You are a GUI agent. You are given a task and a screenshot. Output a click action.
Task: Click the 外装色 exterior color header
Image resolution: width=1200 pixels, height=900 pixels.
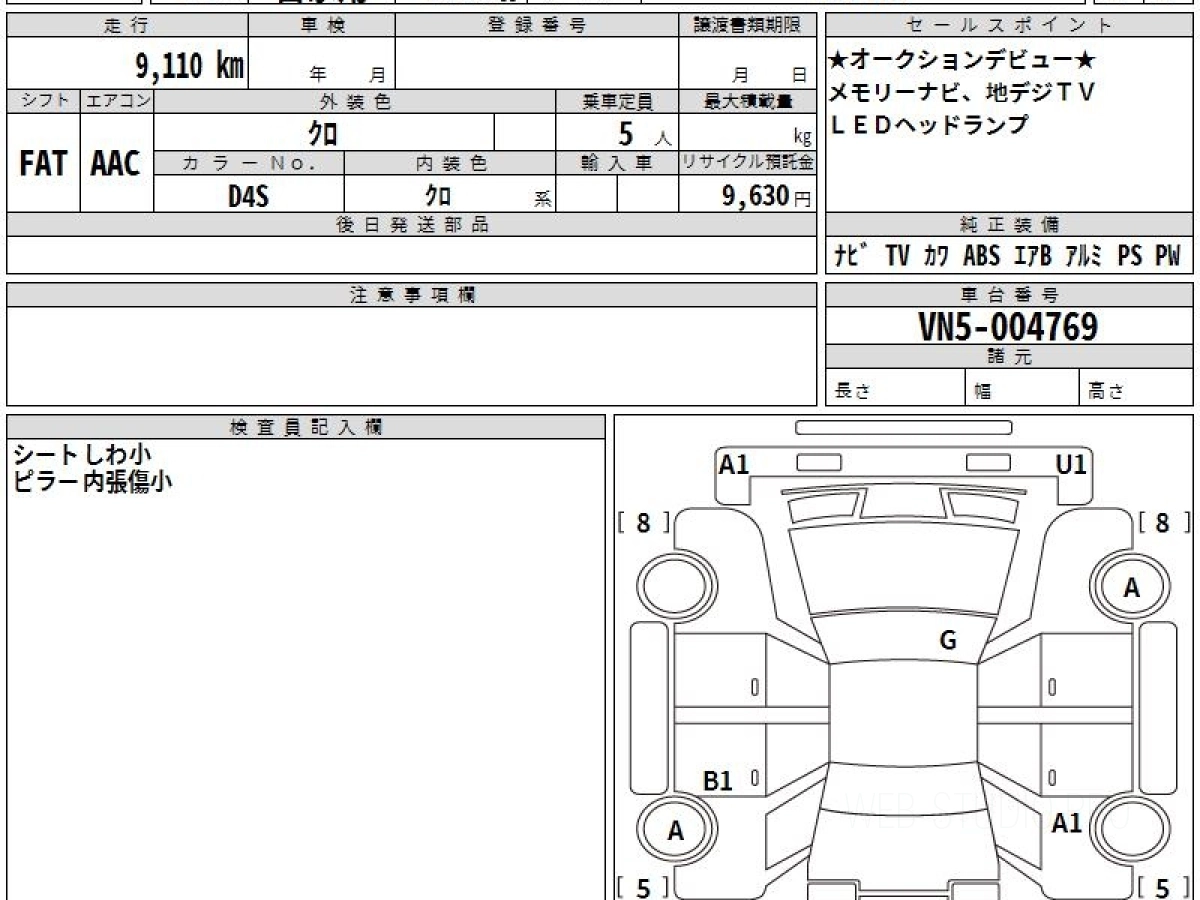click(x=355, y=101)
